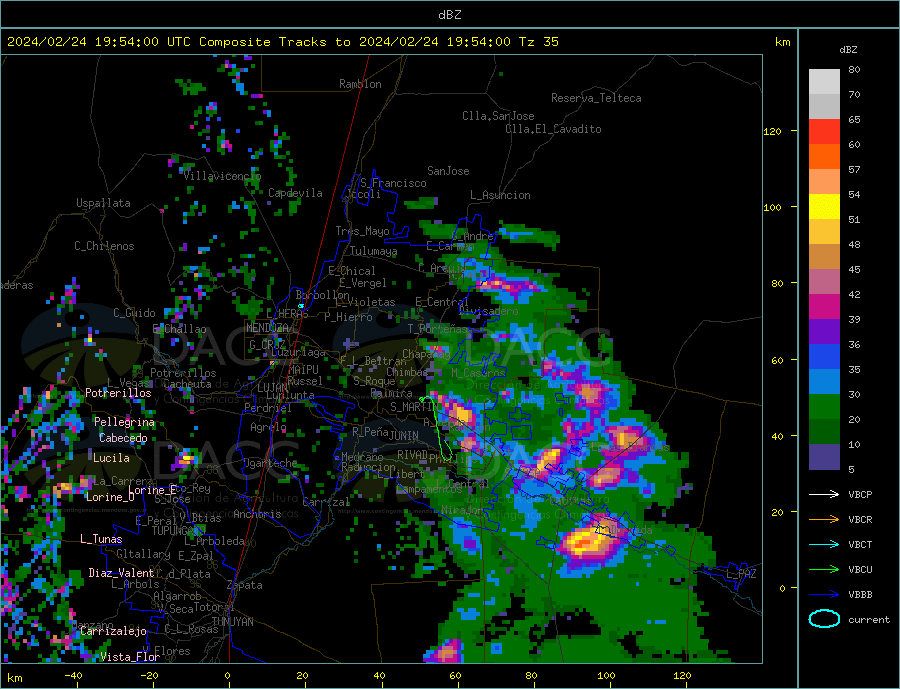Click the 'Vista_Flor' map label
Image resolution: width=900 pixels, height=689 pixels.
click(130, 657)
